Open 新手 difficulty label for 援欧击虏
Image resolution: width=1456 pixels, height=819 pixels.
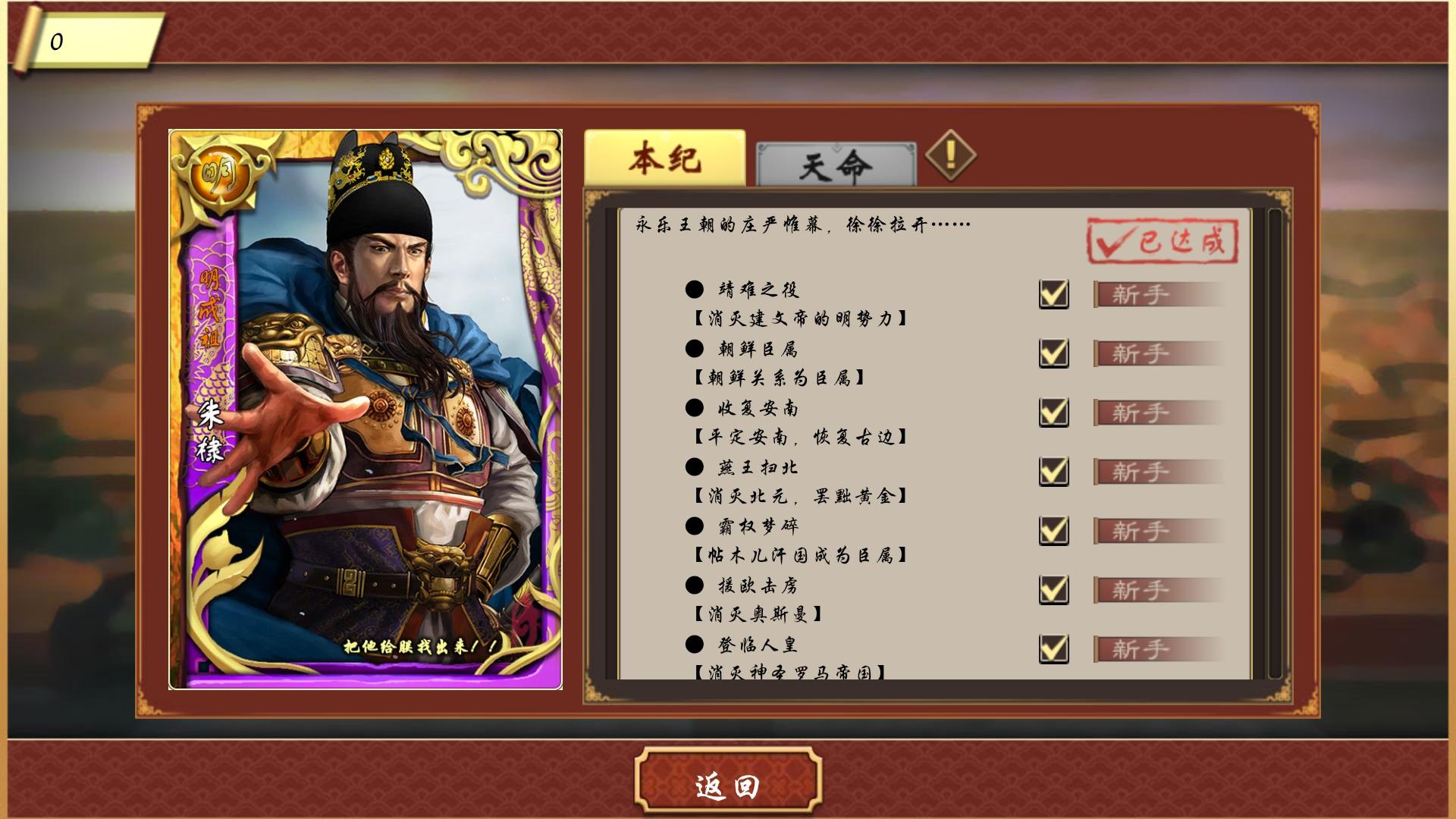click(x=1159, y=590)
